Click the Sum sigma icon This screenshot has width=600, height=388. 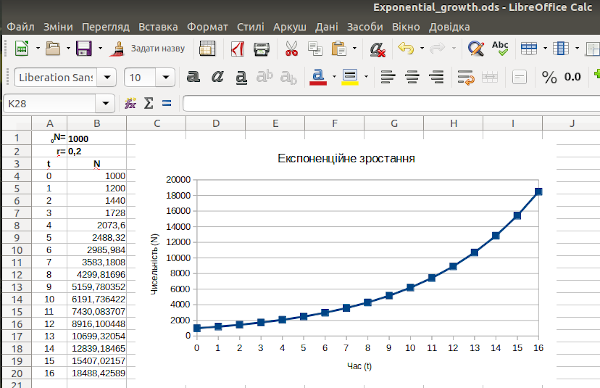[x=148, y=103]
